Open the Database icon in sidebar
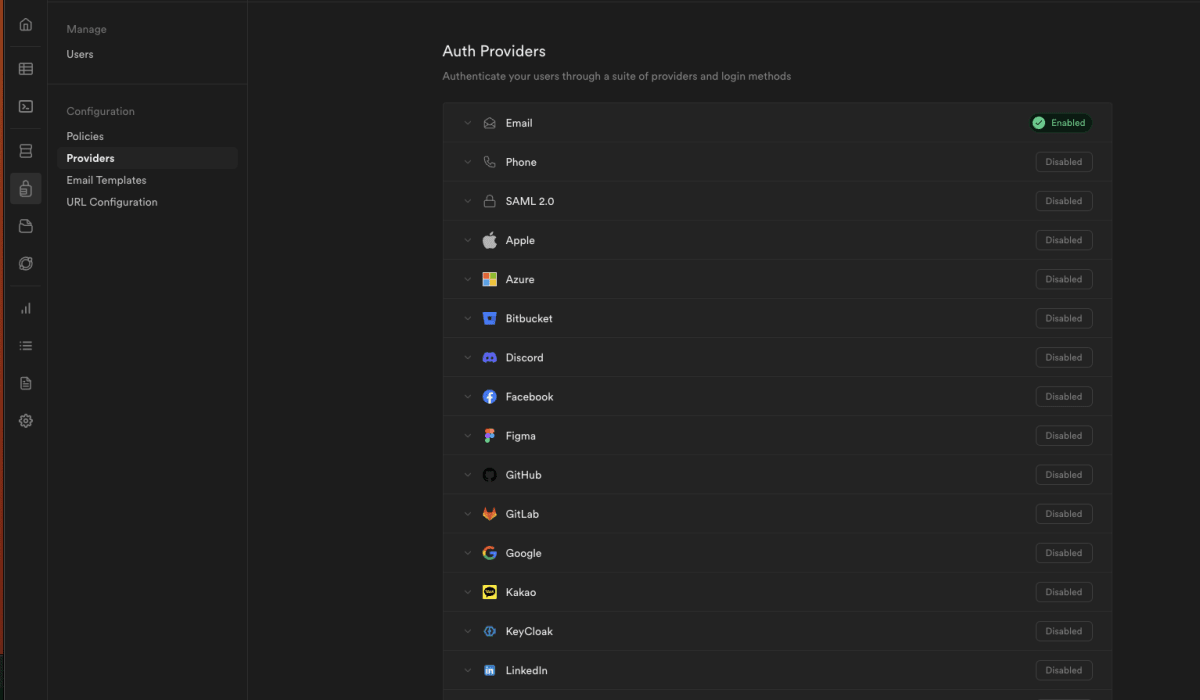The height and width of the screenshot is (700, 1200). (x=26, y=151)
